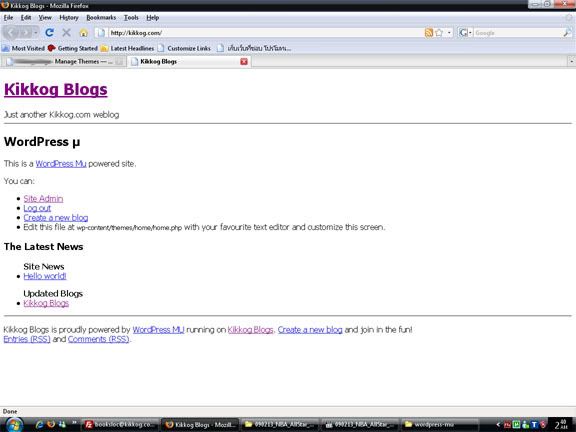576x432 pixels.
Task: Open Kikkog Blogs under Updated Blogs
Action: point(46,303)
